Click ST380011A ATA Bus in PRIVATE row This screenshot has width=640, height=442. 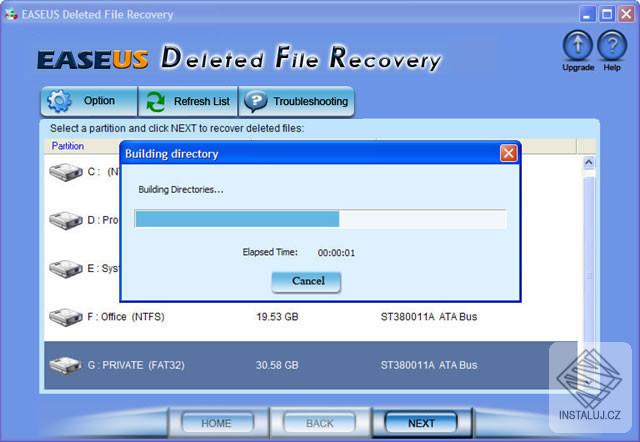[x=429, y=365]
